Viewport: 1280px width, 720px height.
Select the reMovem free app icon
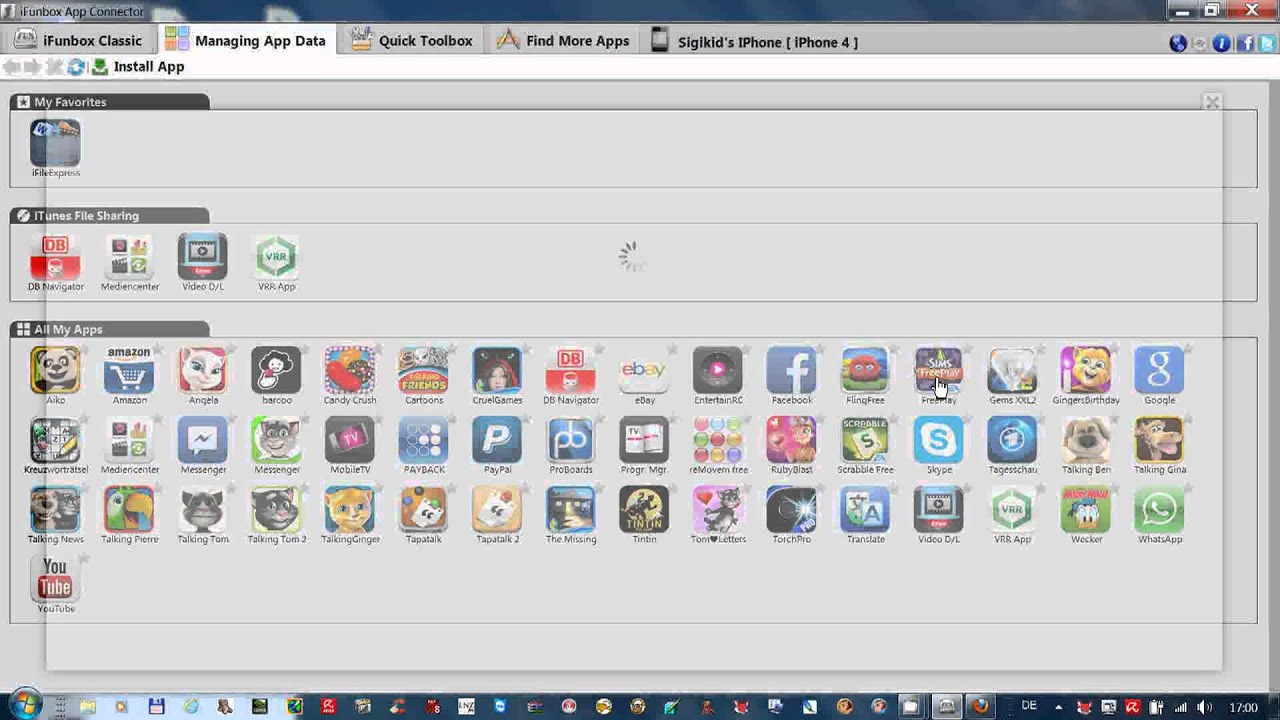coord(718,440)
